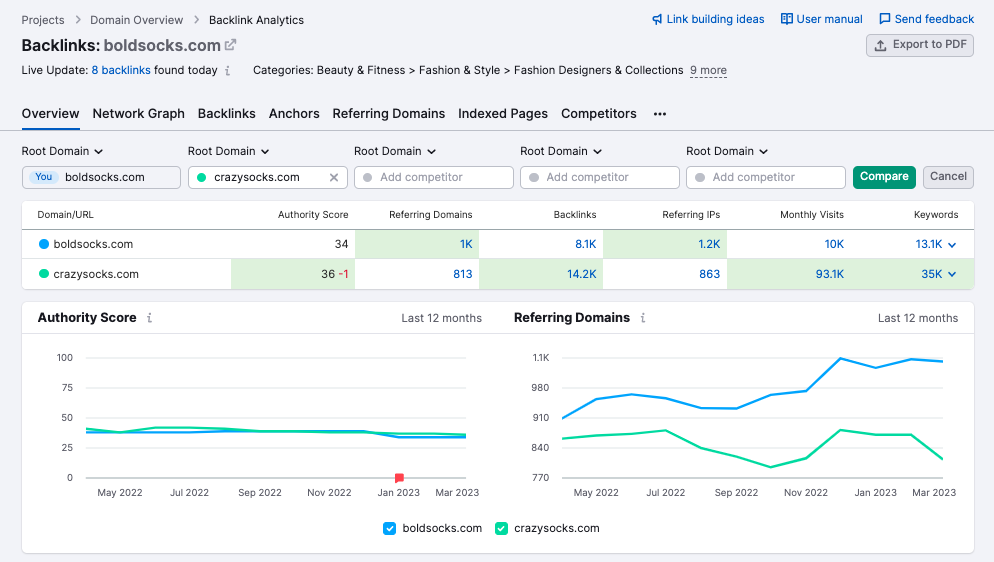This screenshot has width=994, height=562.
Task: Click the Export to PDF button
Action: [x=920, y=45]
